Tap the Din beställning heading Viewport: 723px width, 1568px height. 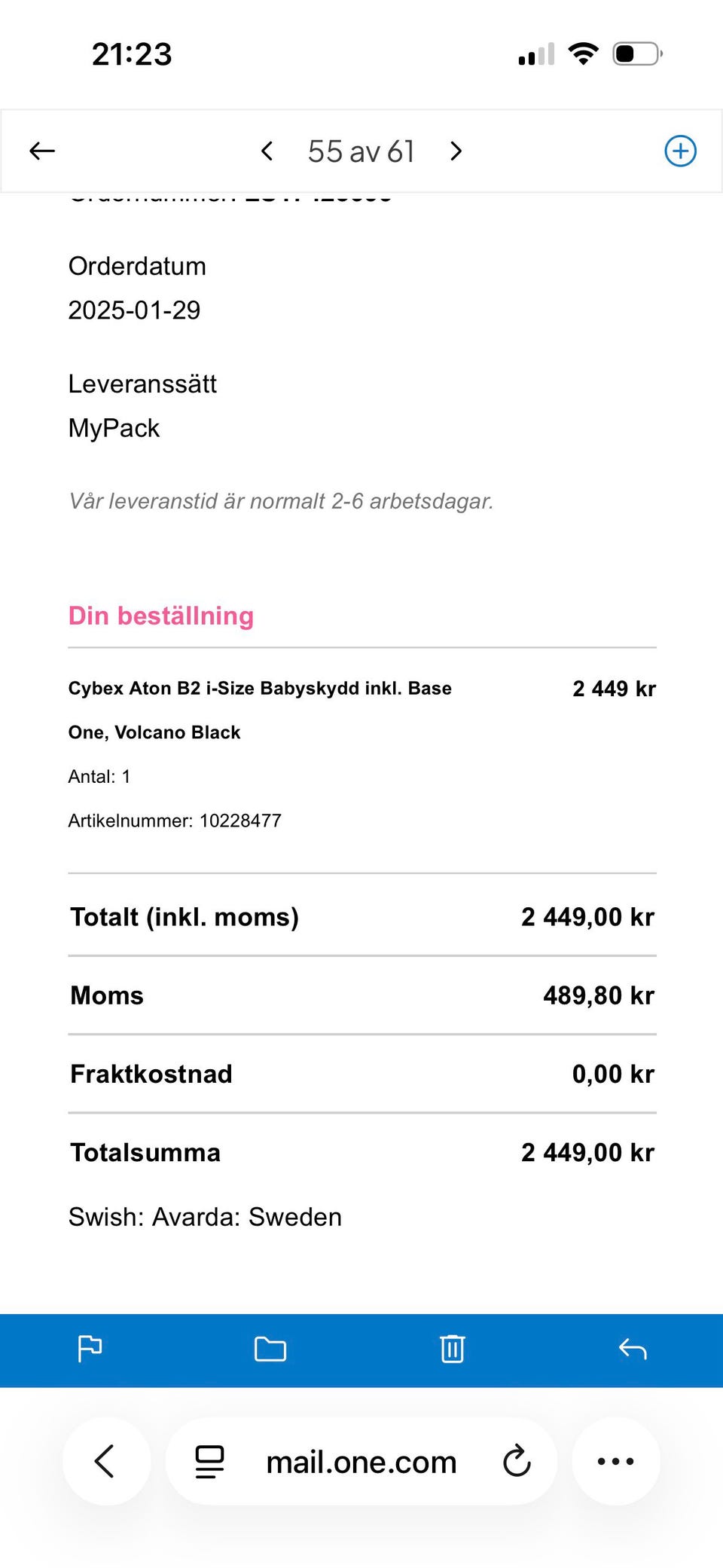click(x=161, y=616)
